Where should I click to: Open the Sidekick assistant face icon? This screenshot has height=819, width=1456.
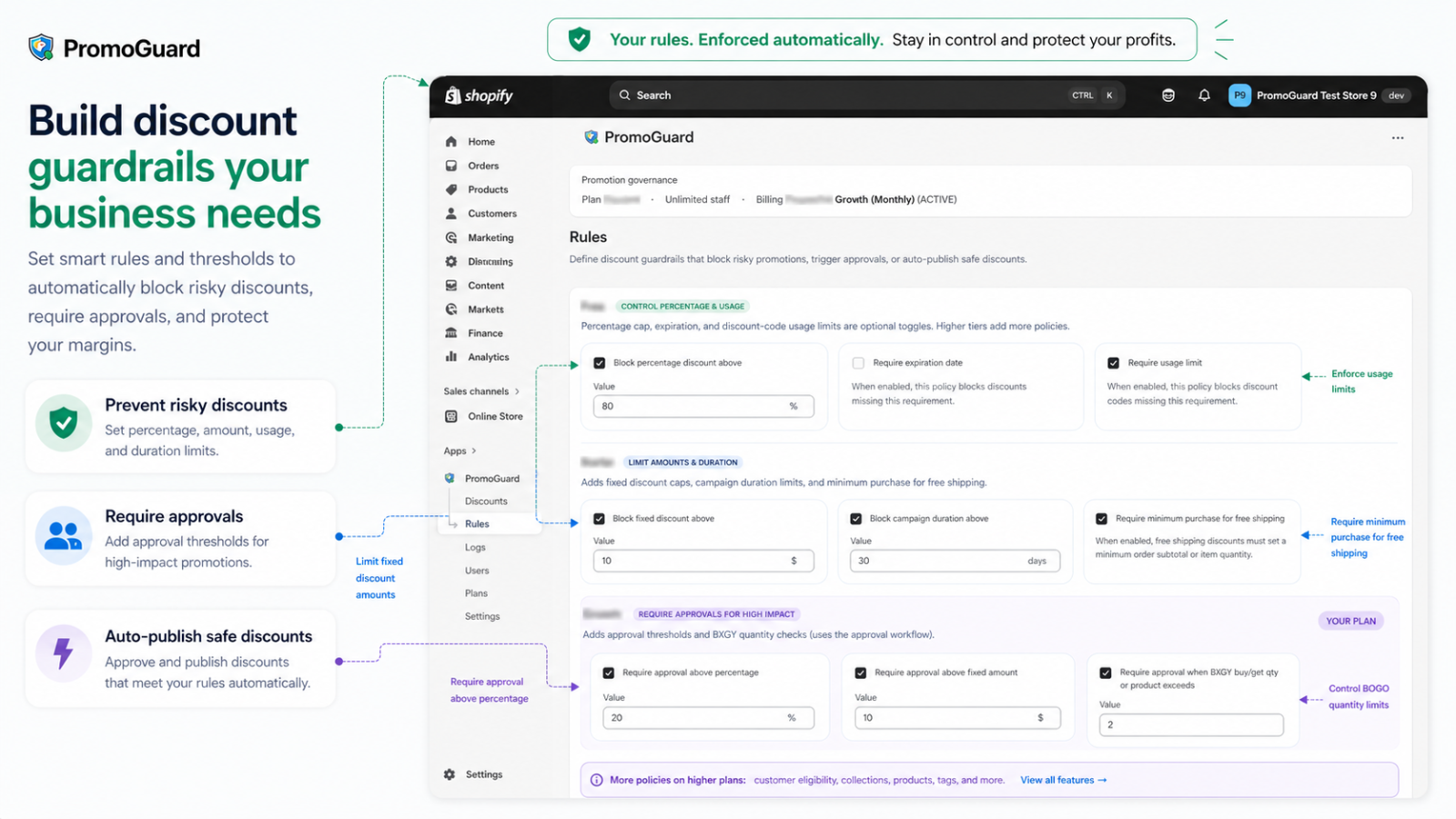[1168, 96]
